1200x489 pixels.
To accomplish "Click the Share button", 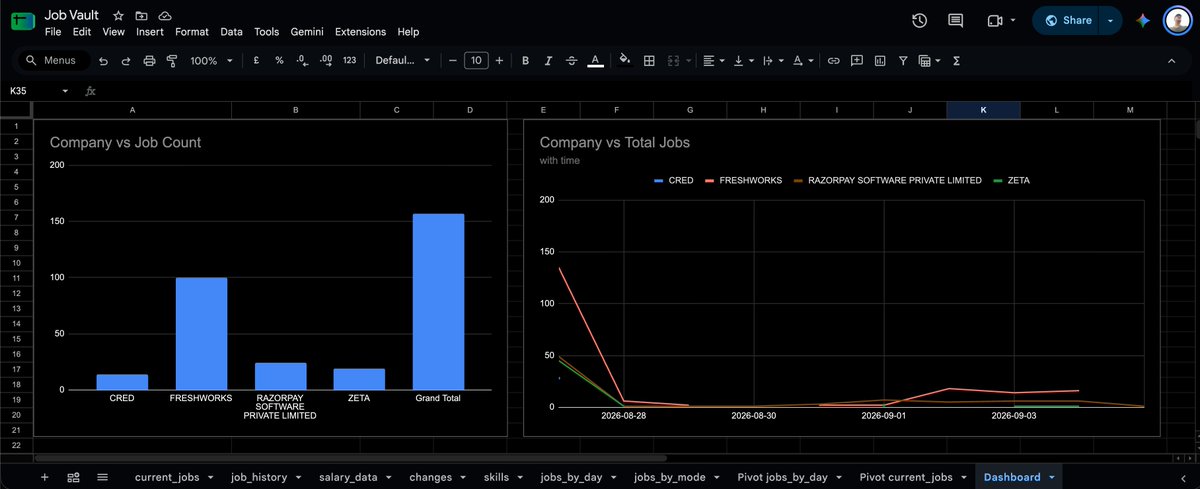I will pos(1066,20).
